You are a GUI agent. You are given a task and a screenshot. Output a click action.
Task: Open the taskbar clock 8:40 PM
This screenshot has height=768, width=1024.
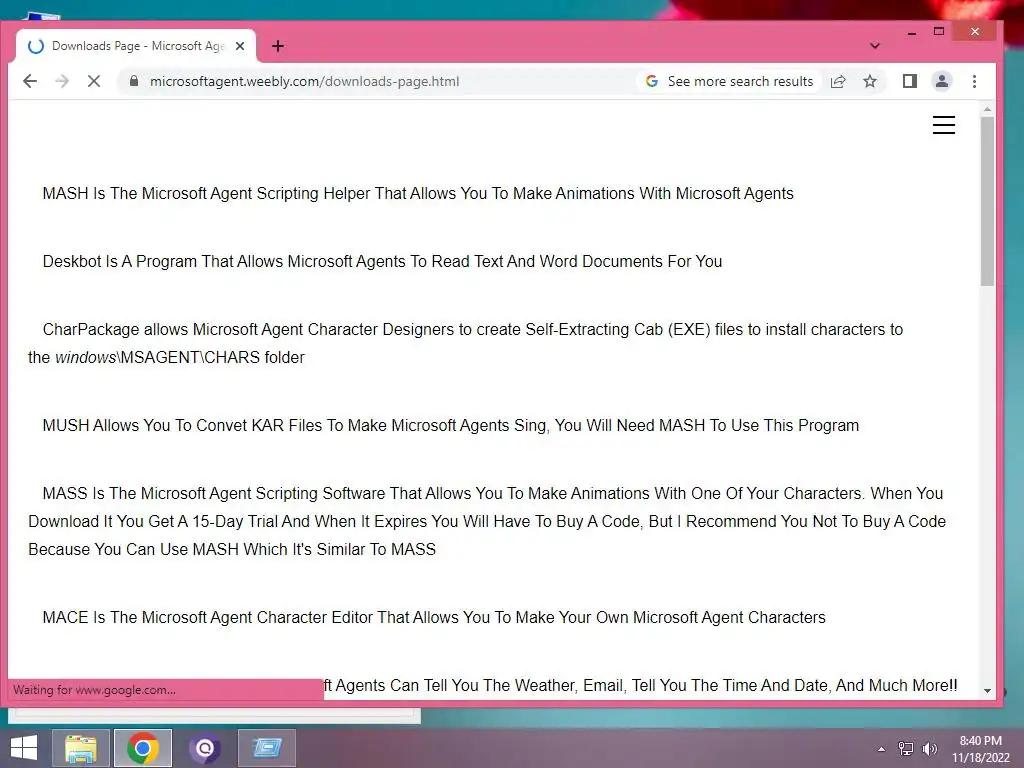coord(980,749)
